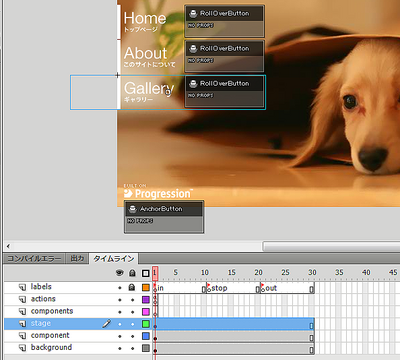Screen dimensions: 400x360
Task: Click the blue outline swatch of component layer
Action: (x=146, y=336)
